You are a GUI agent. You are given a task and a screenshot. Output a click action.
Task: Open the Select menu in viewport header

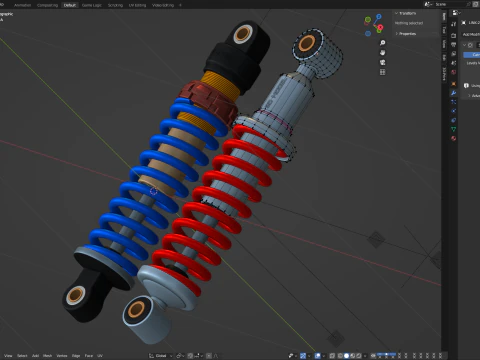[x=22, y=356]
